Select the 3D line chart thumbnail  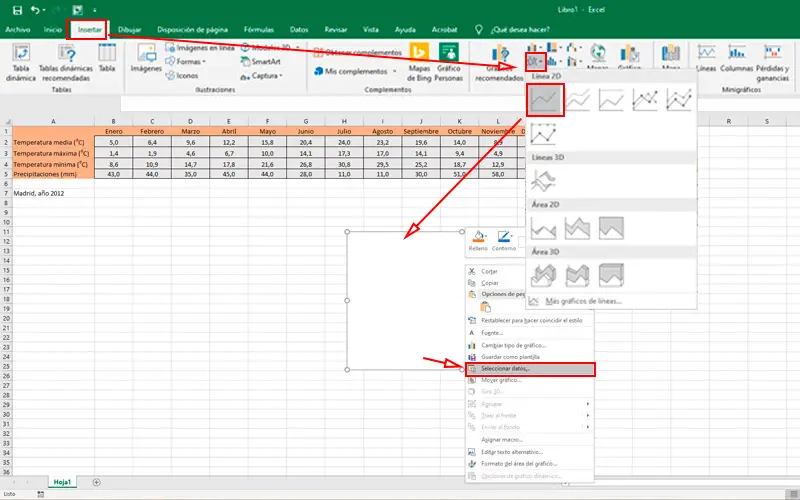pos(545,180)
